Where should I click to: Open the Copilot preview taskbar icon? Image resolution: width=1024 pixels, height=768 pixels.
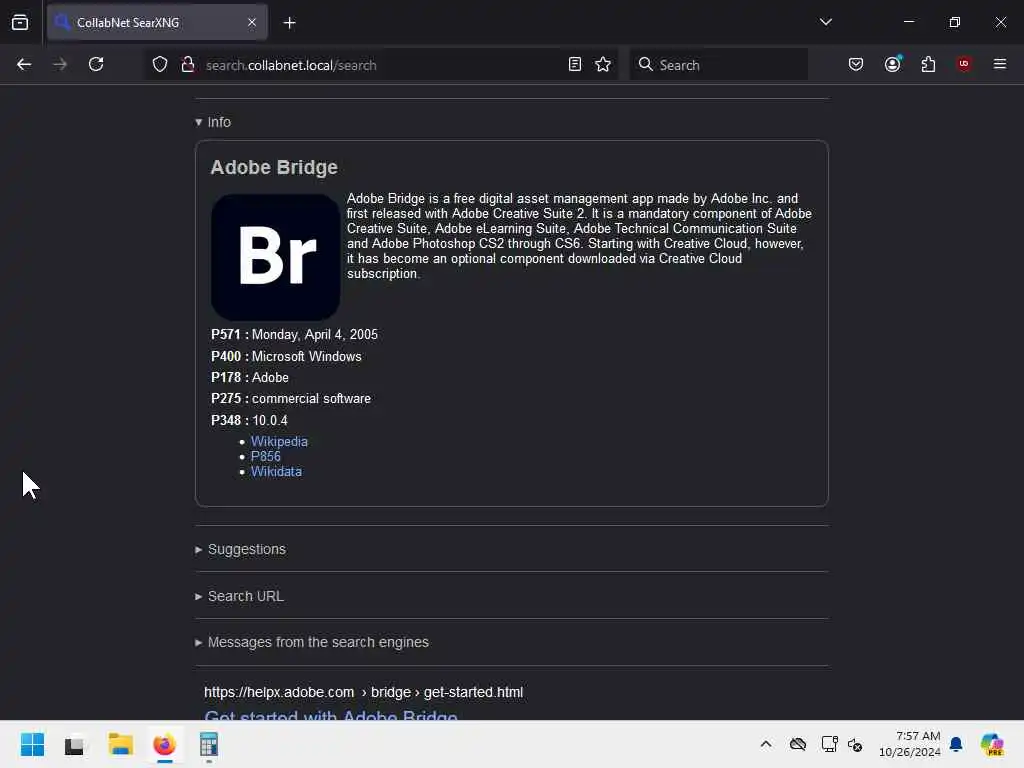tap(992, 744)
